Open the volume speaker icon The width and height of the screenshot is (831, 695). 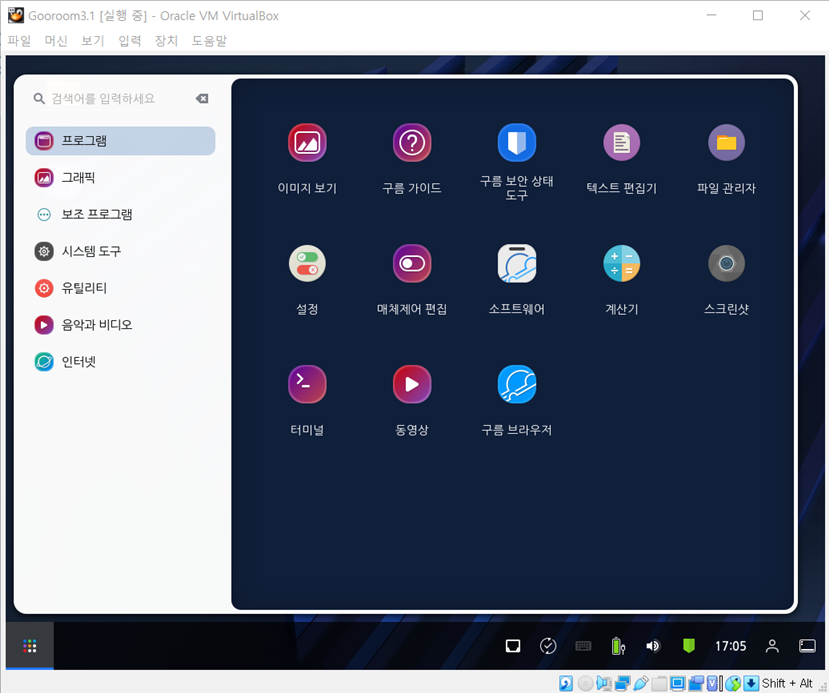point(654,647)
